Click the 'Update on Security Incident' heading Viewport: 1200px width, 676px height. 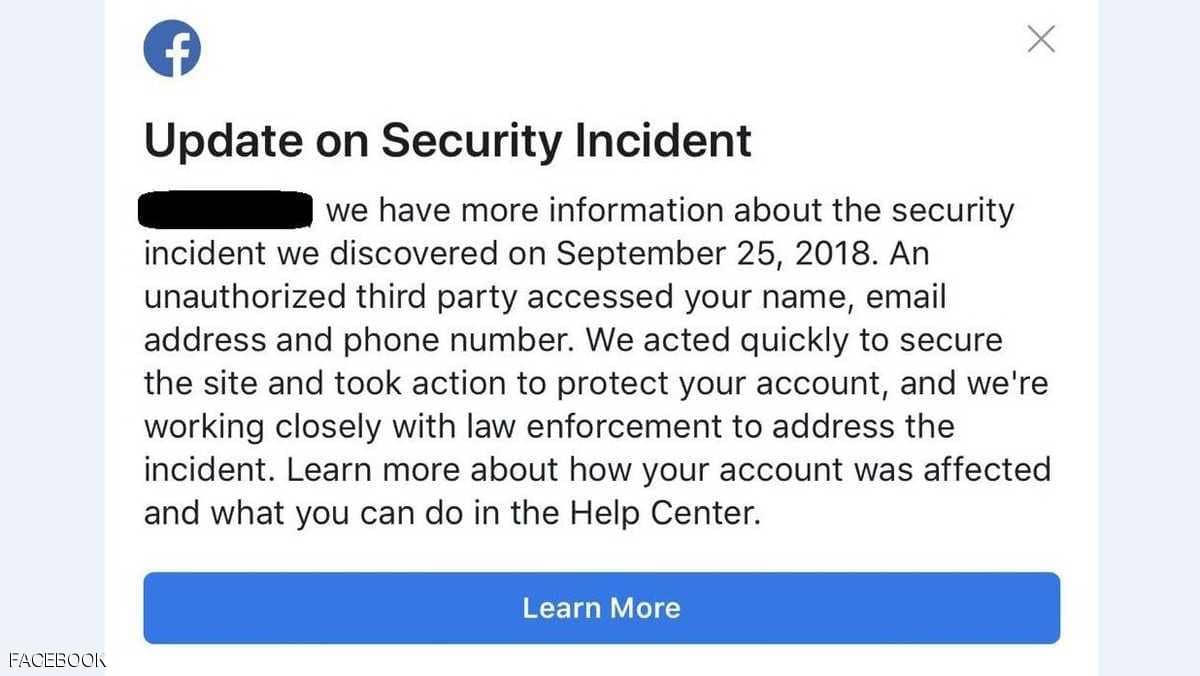point(447,141)
